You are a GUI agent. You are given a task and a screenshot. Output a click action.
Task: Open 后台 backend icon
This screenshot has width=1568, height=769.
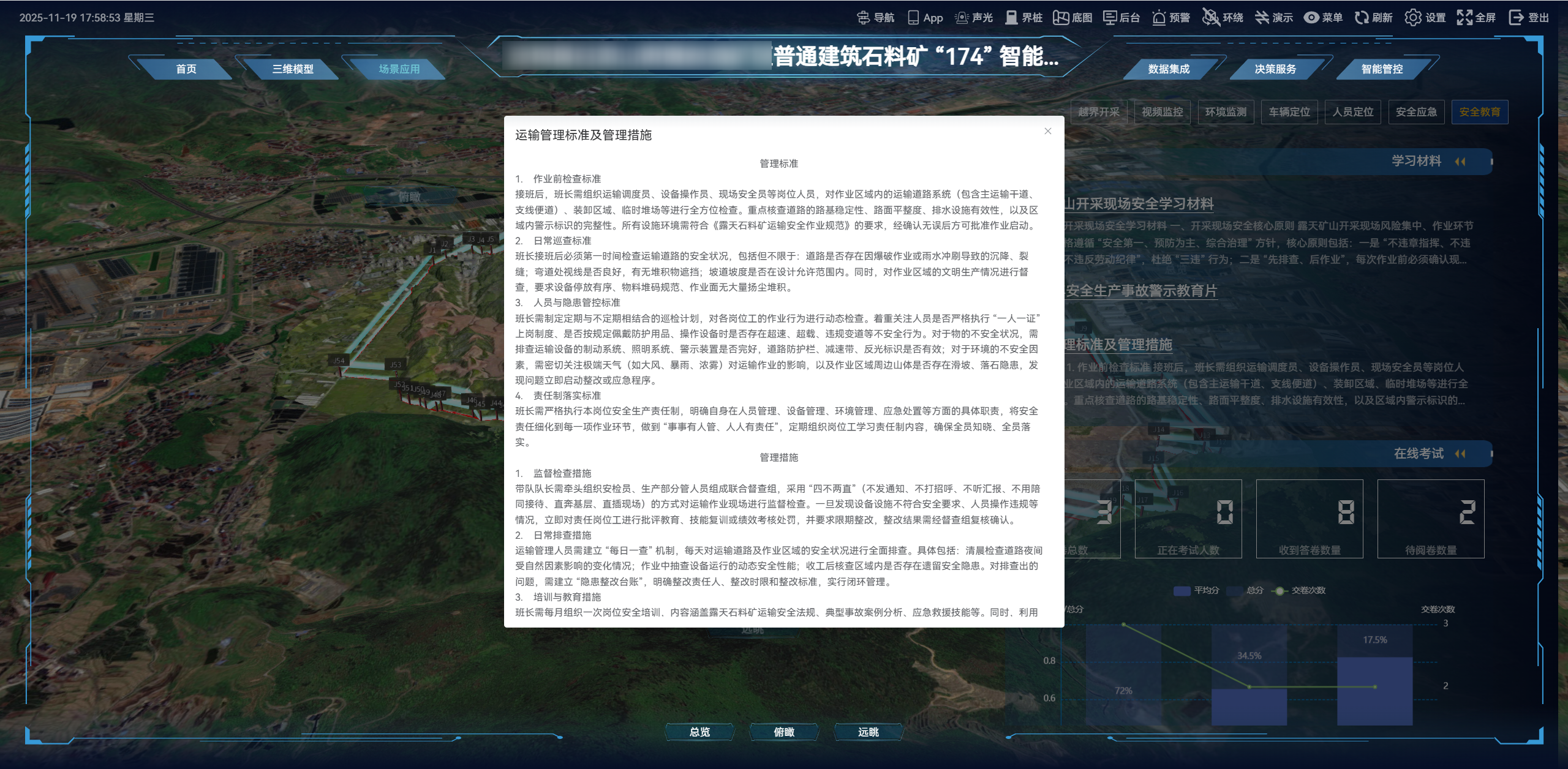click(1110, 18)
